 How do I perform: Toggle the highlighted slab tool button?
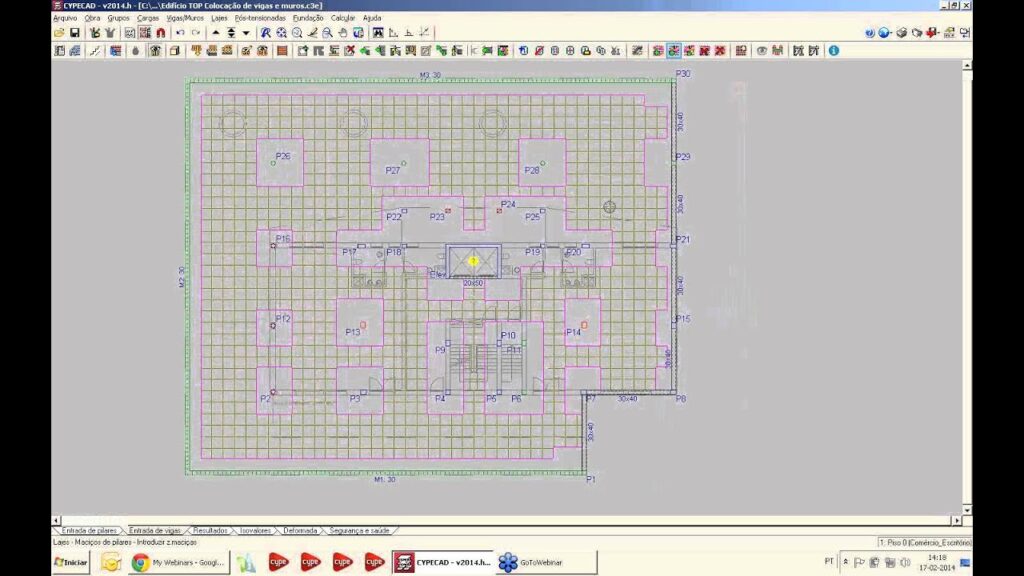point(674,50)
